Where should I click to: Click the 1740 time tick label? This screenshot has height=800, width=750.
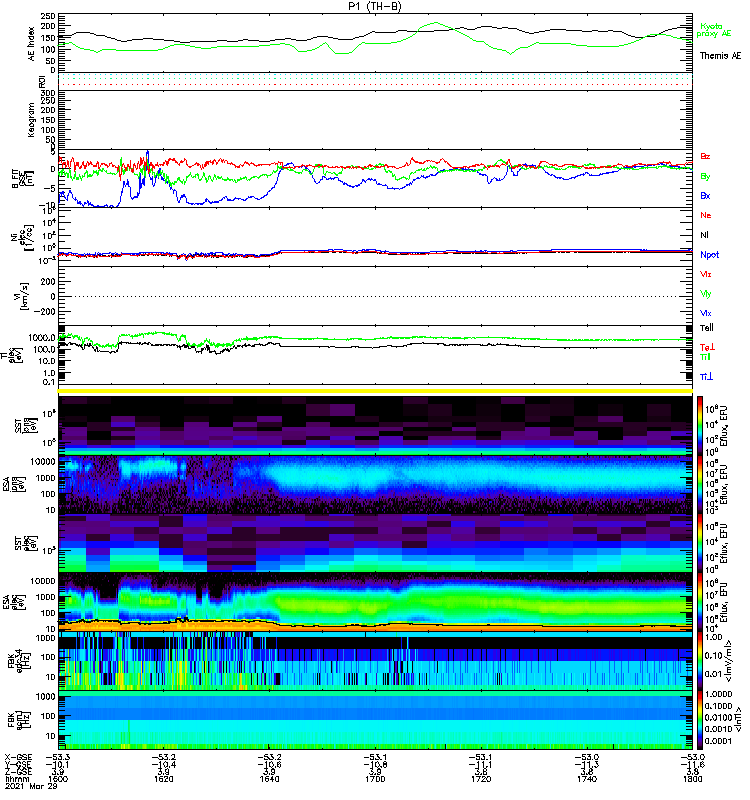coord(586,779)
